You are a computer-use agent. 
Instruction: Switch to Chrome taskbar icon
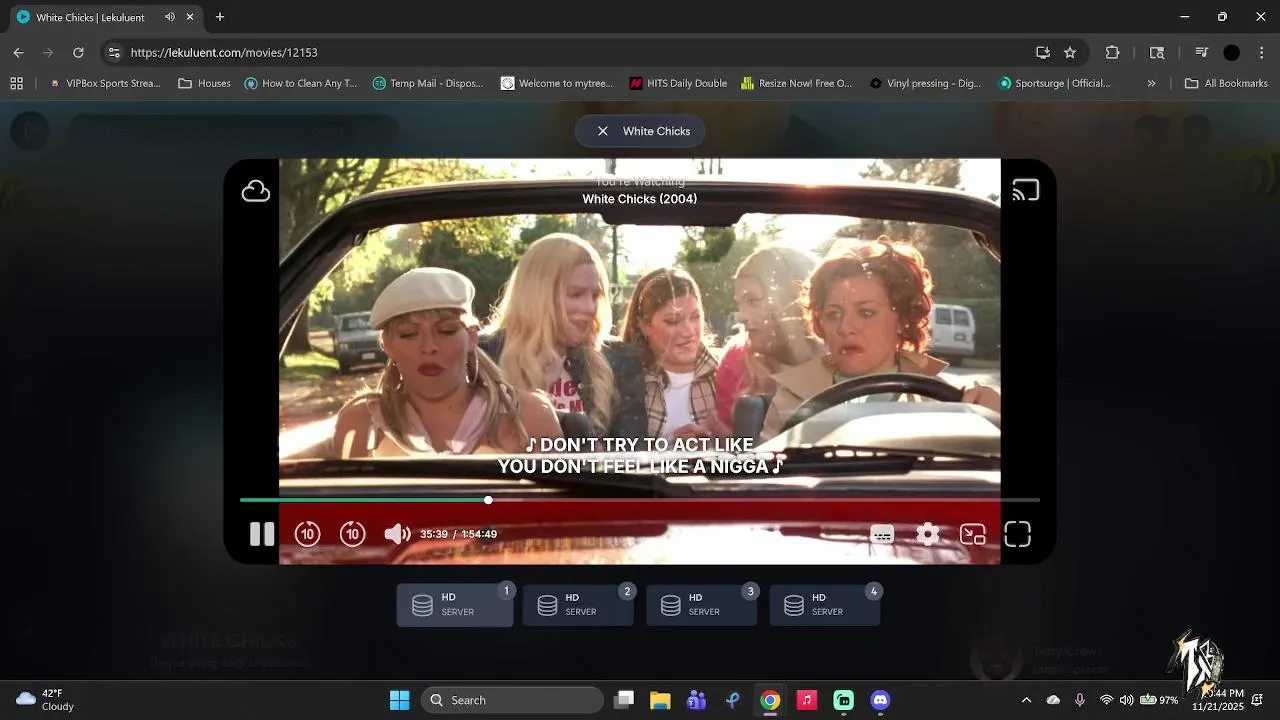pos(770,700)
